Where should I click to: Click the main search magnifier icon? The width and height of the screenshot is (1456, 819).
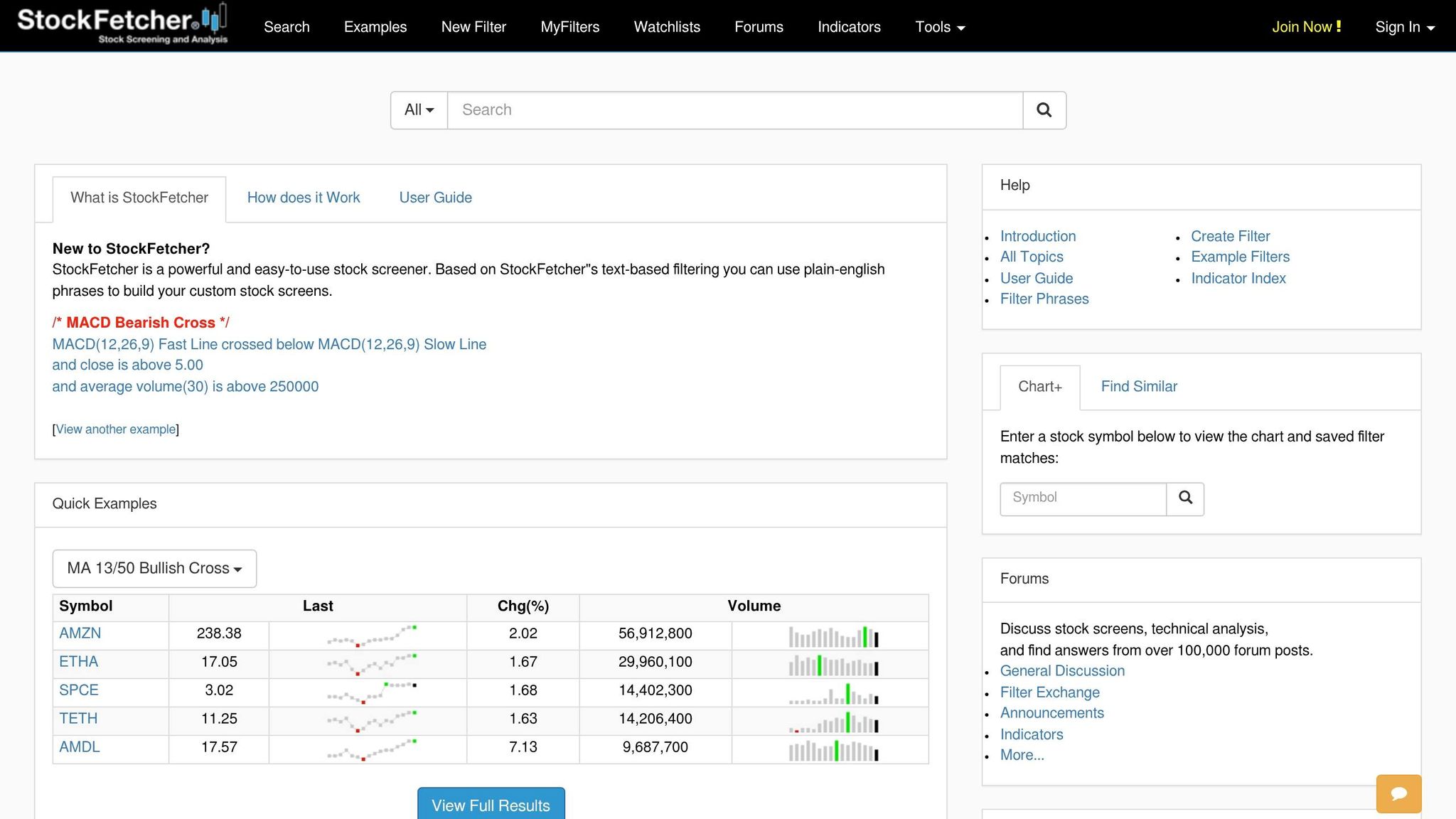tap(1044, 110)
